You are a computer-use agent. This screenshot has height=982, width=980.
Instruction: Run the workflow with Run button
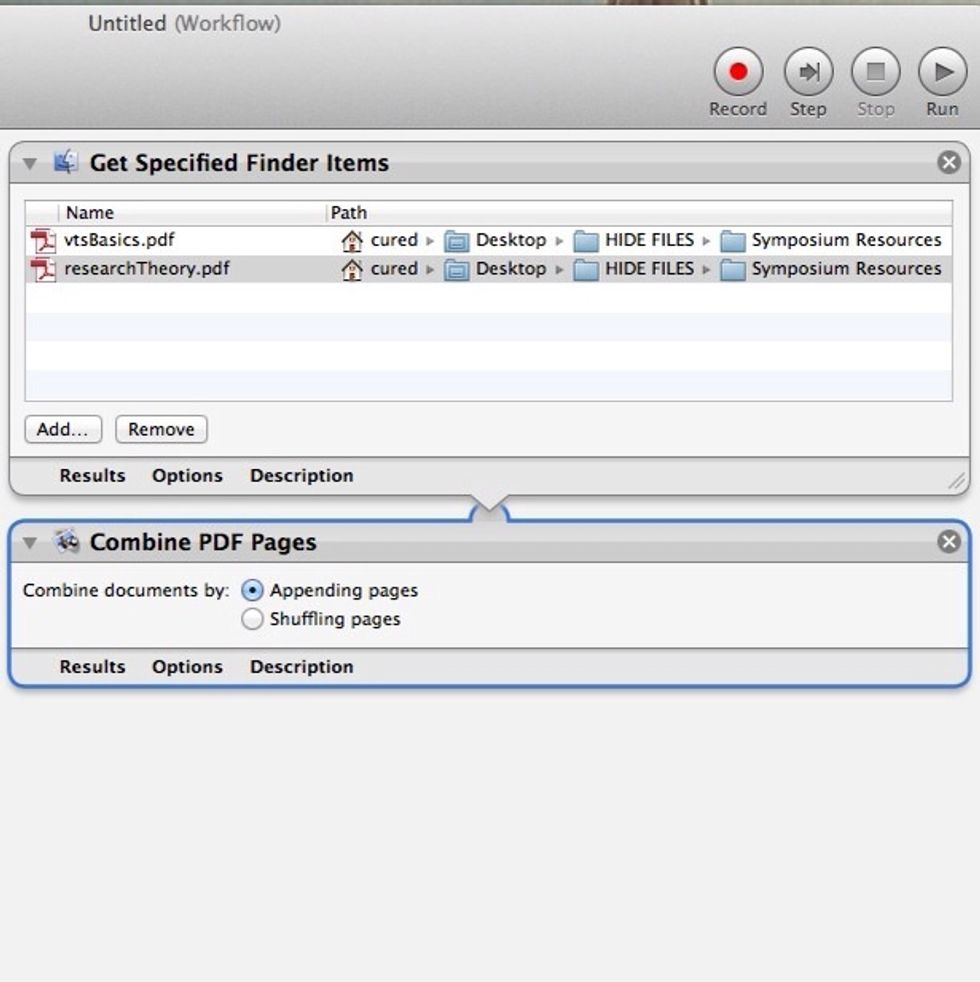click(942, 72)
